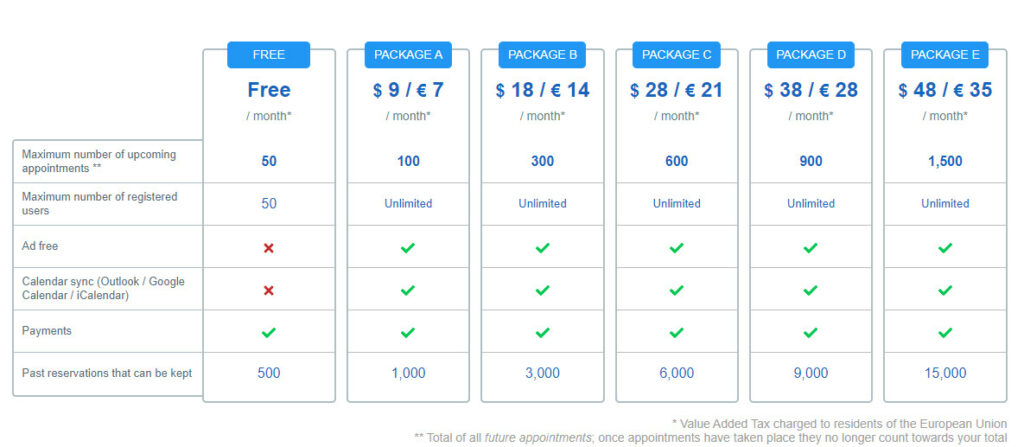Click the Unlimited users text under Package A

(408, 204)
